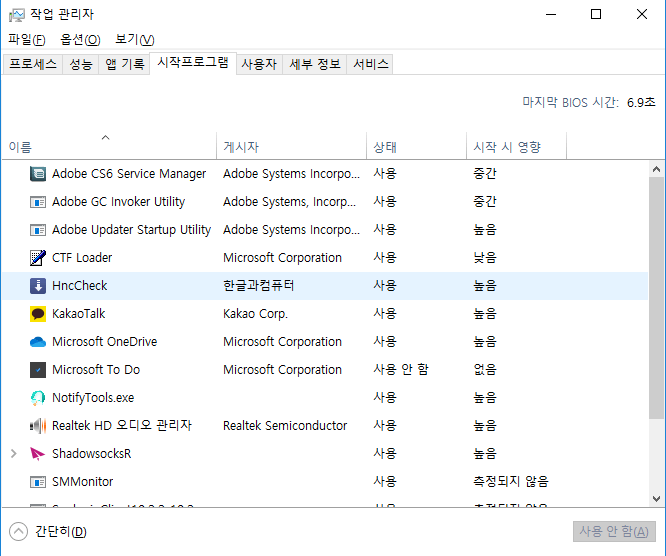Screen dimensions: 666x556
Task: Switch to the 앱 기록 tab
Action: 124,64
